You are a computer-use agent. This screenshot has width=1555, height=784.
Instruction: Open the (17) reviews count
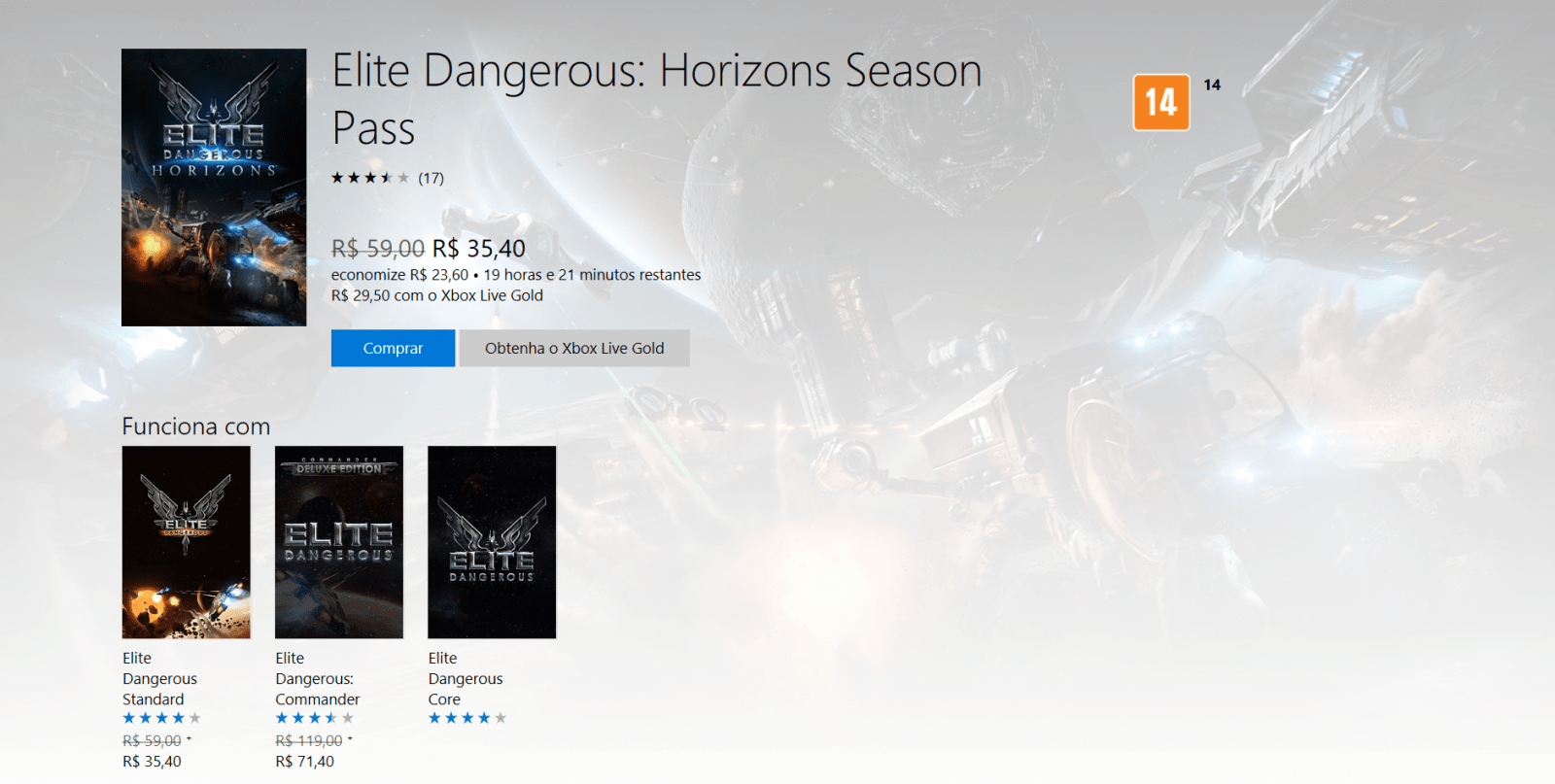tap(431, 178)
